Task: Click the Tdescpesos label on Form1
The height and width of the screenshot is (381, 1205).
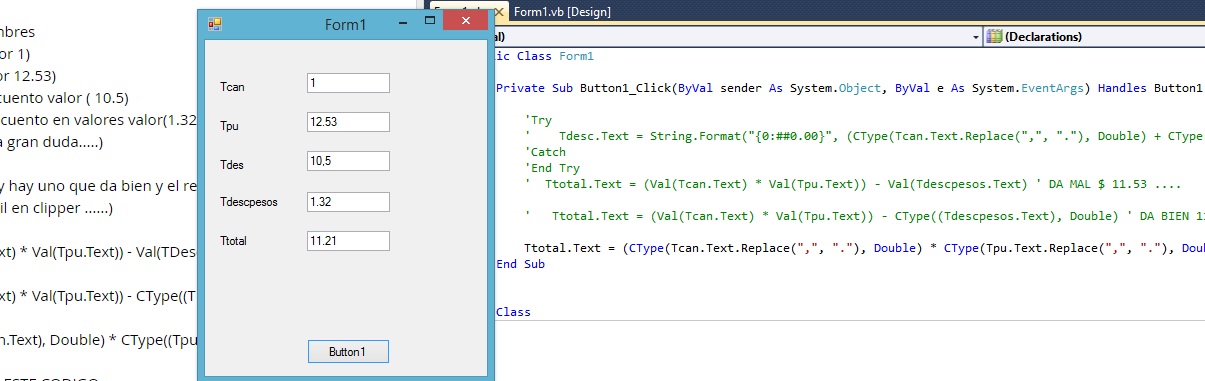Action: point(248,203)
